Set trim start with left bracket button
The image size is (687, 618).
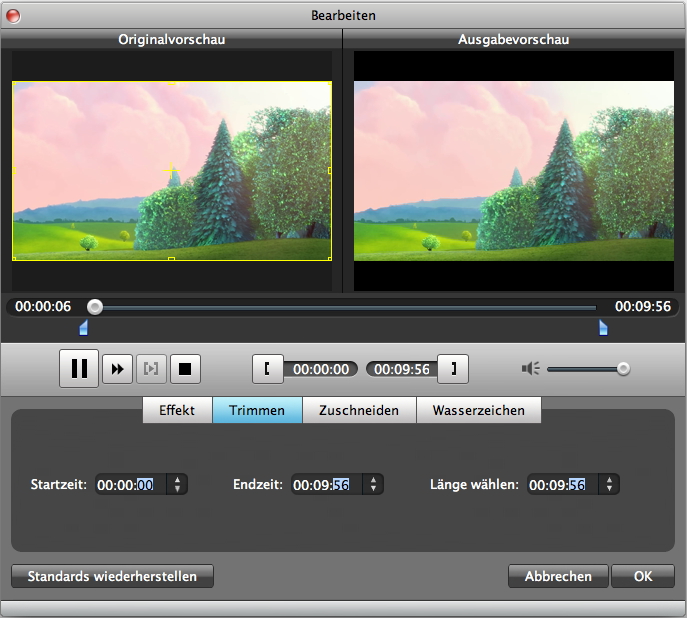point(268,369)
